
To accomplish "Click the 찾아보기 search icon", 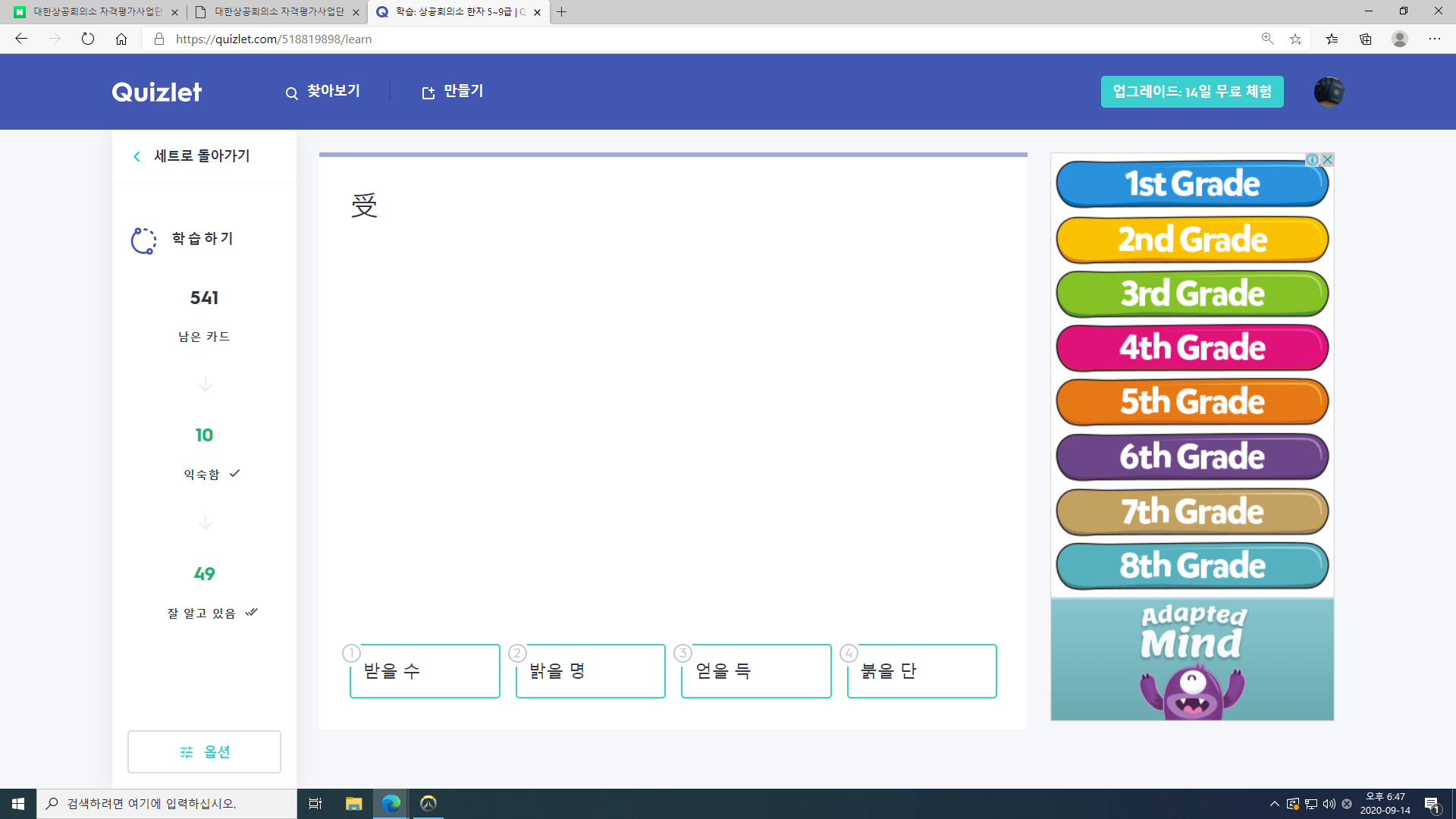I will coord(292,92).
